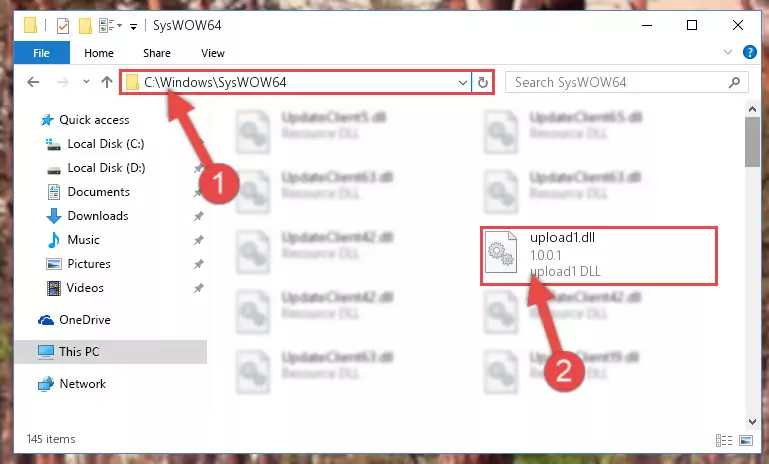Go back with the Back arrow
Image resolution: width=769 pixels, height=464 pixels.
tap(33, 82)
